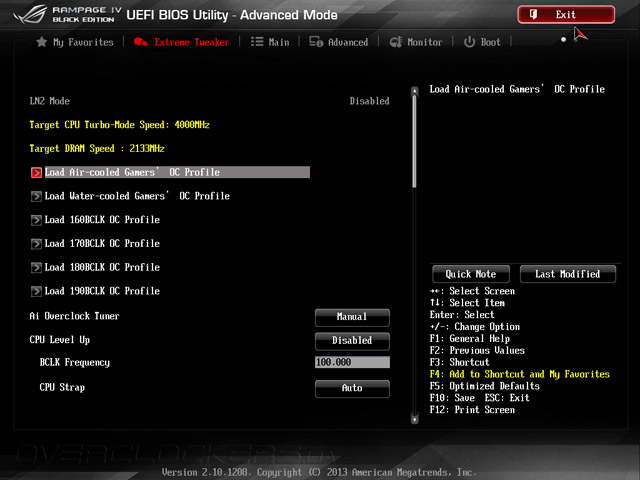The height and width of the screenshot is (480, 640).
Task: Click arrow icon beside Load 170BCLK OC Profile
Action: (36, 244)
